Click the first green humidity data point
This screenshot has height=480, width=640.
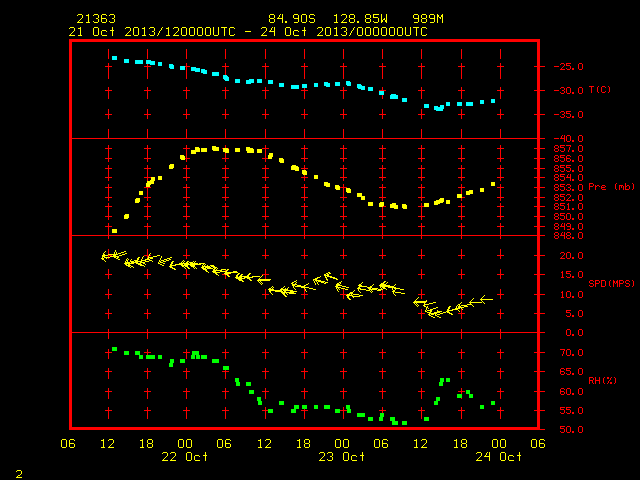114,349
